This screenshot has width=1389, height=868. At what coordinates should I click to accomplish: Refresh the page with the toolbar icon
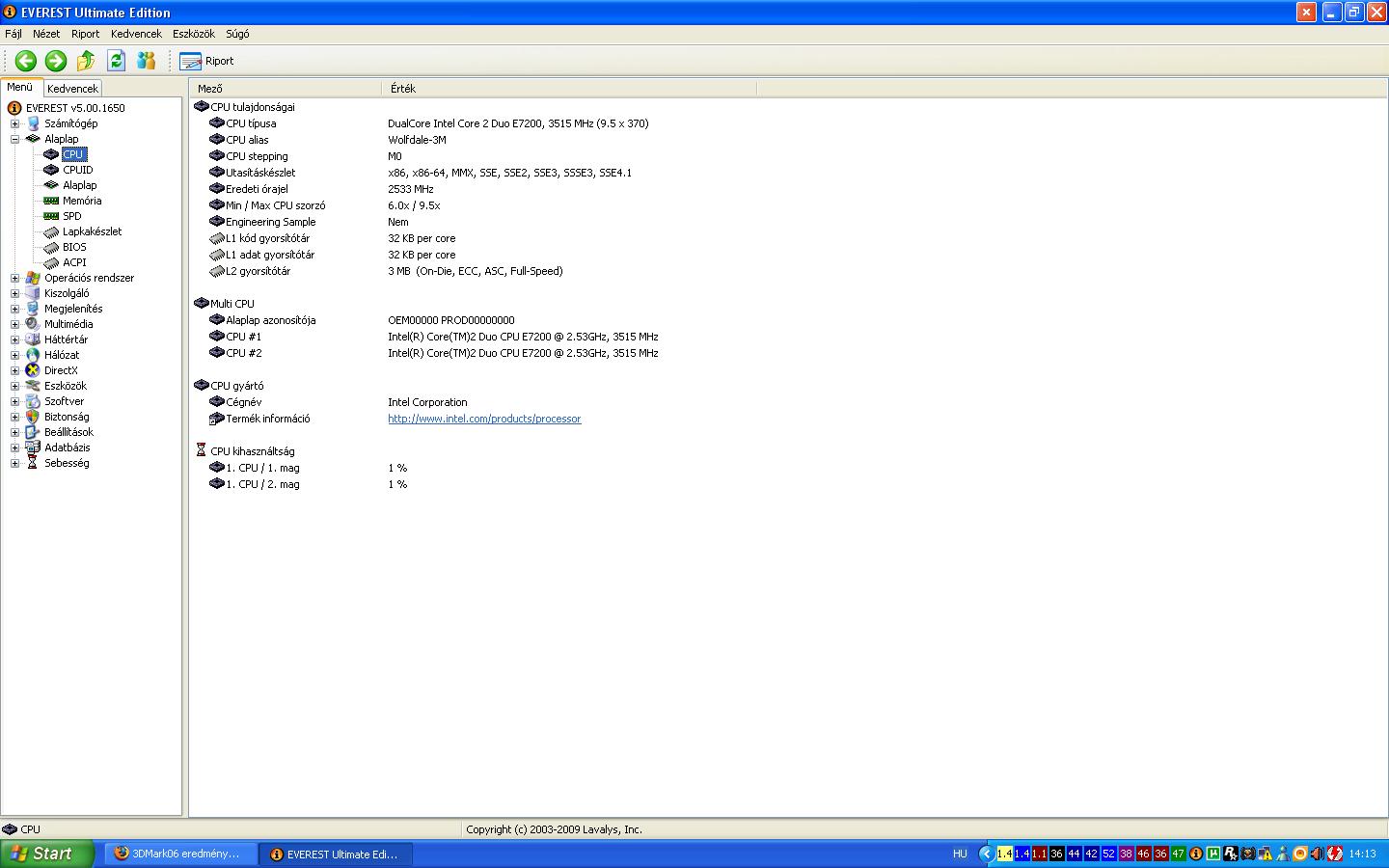point(116,61)
